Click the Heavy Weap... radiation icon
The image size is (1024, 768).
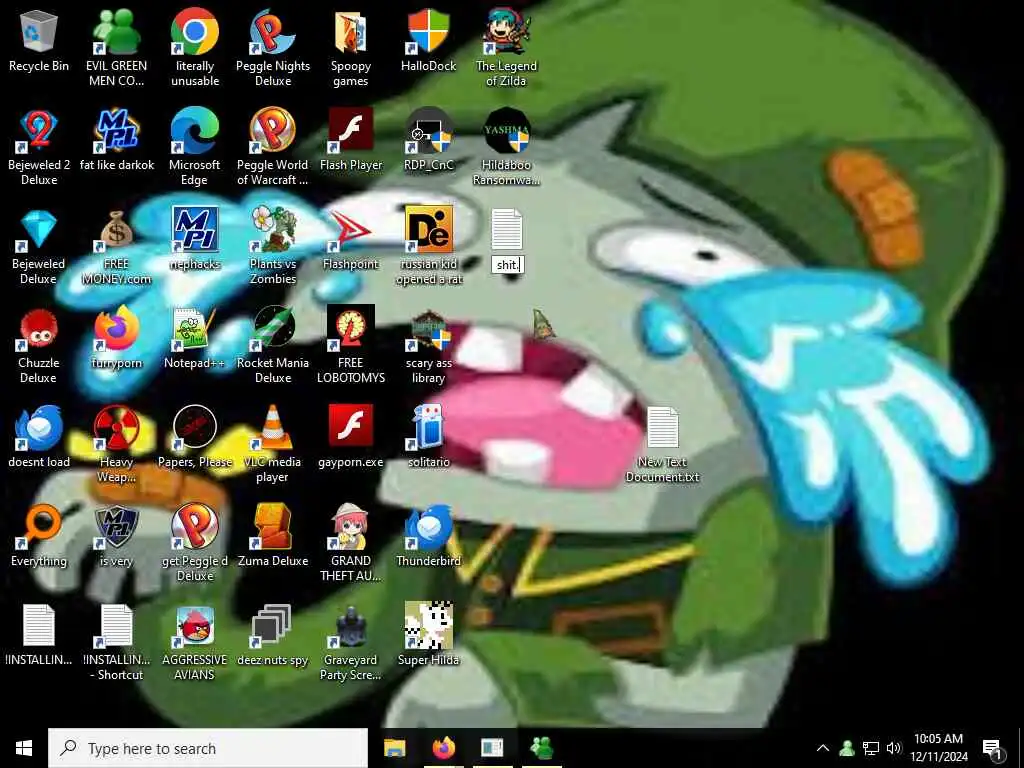click(x=116, y=428)
